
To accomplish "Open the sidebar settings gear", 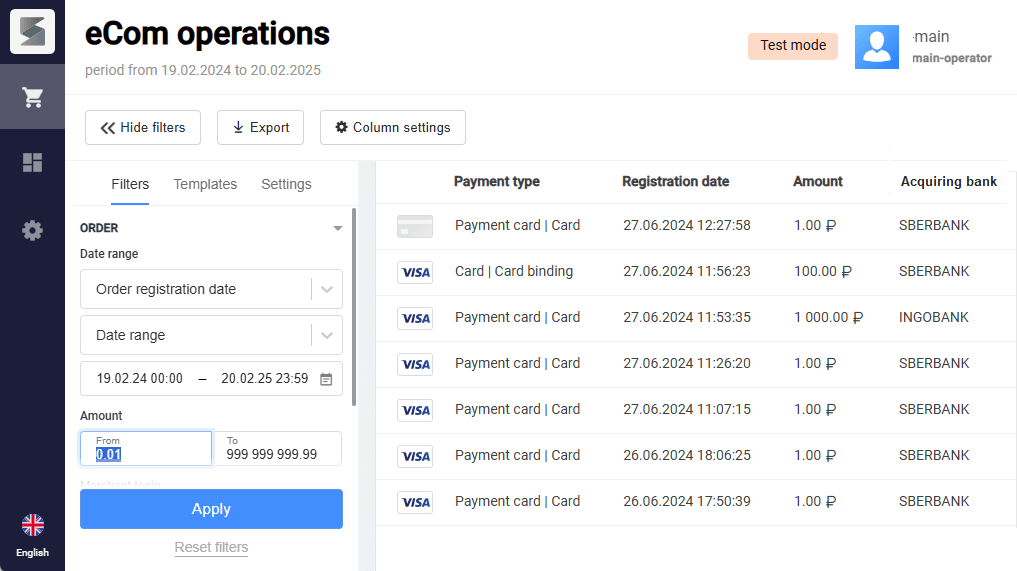I will click(x=32, y=231).
